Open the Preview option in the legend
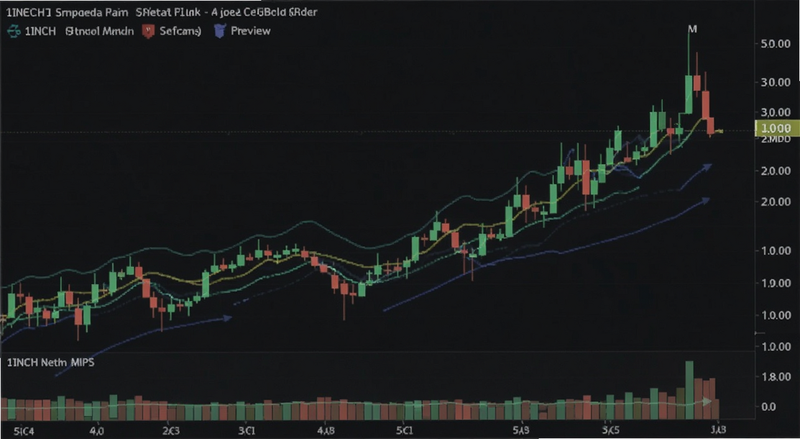This screenshot has height=439, width=800. [x=250, y=31]
